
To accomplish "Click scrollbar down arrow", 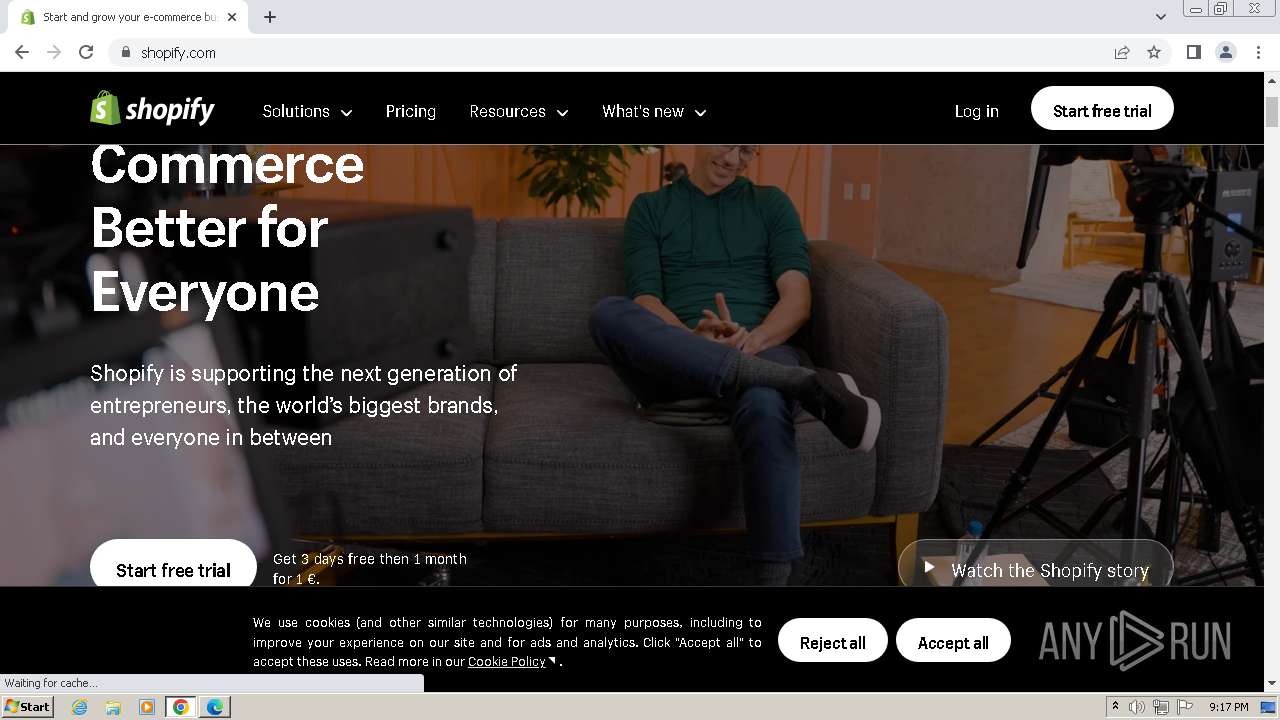I will coord(1272,683).
